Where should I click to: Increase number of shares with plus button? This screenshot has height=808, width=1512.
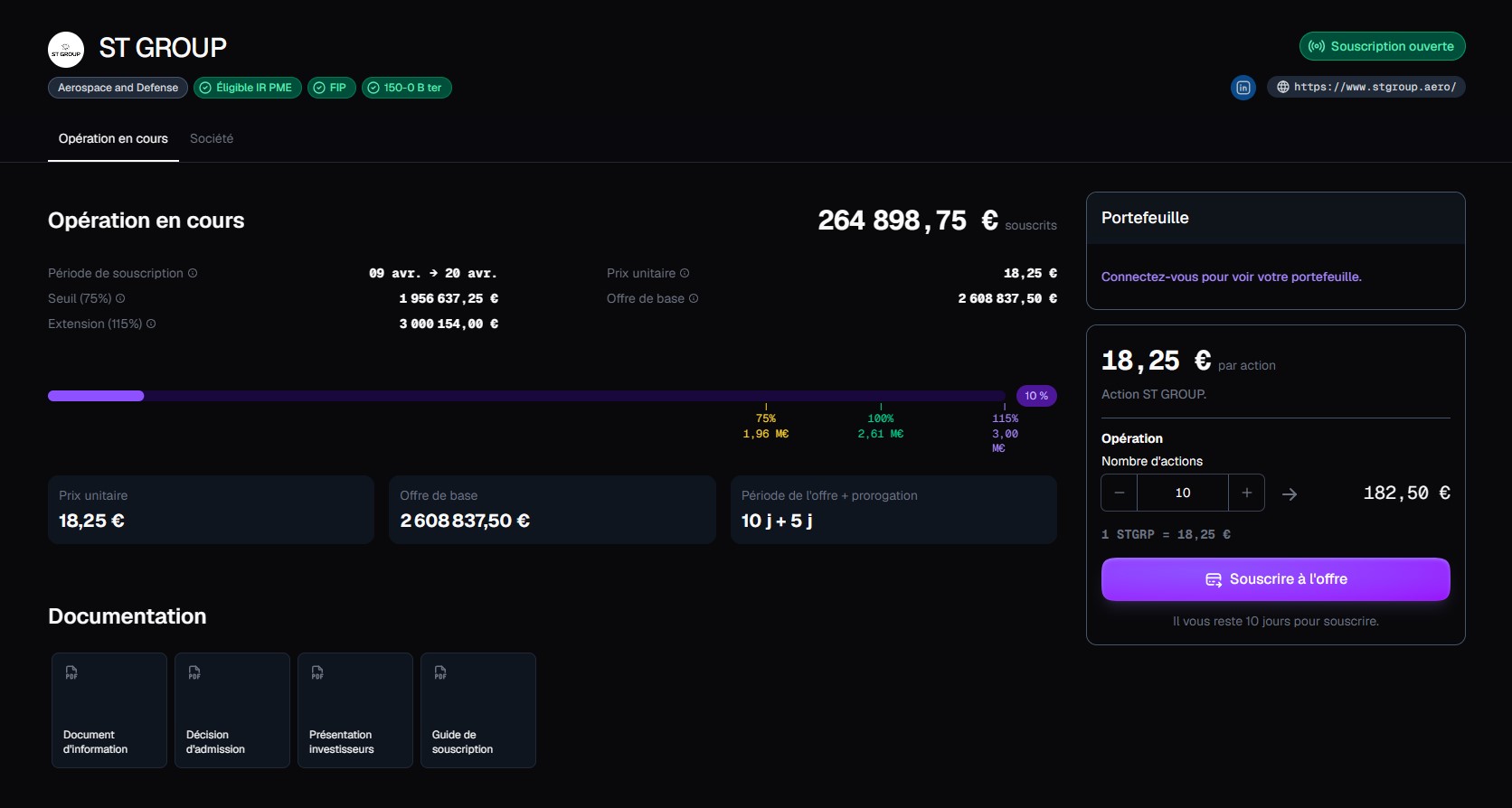(1247, 493)
